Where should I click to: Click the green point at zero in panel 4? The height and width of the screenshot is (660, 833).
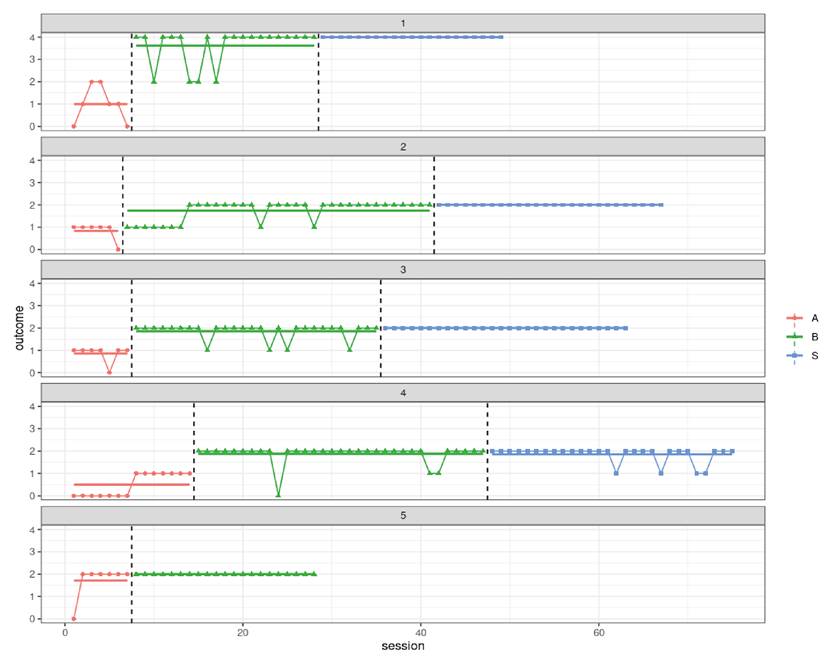tap(278, 495)
